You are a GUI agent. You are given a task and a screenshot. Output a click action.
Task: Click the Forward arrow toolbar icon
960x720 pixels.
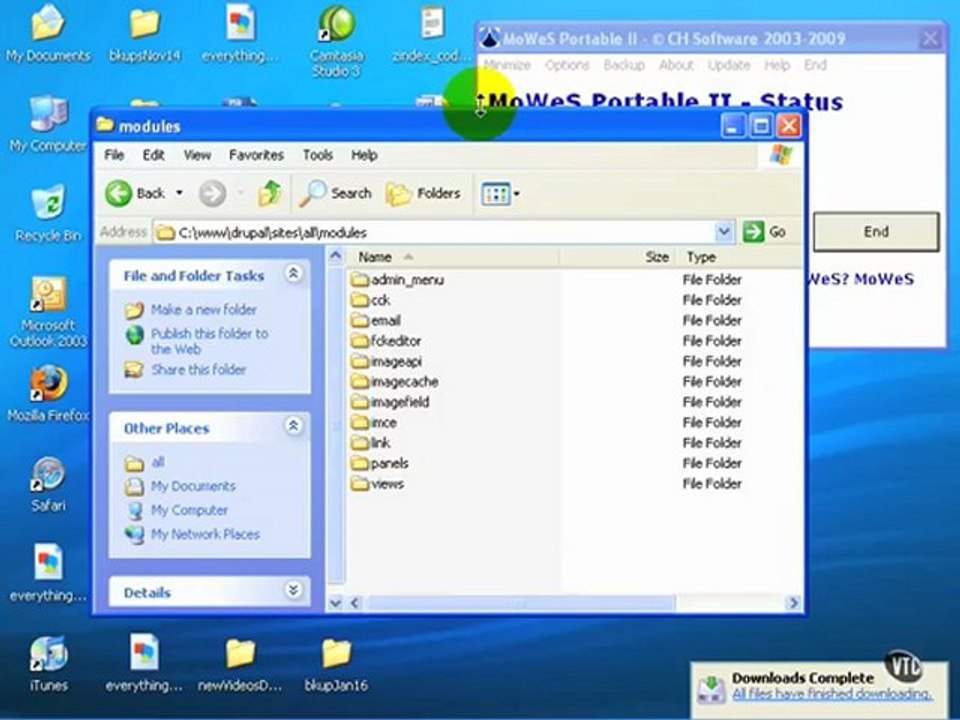pyautogui.click(x=212, y=194)
